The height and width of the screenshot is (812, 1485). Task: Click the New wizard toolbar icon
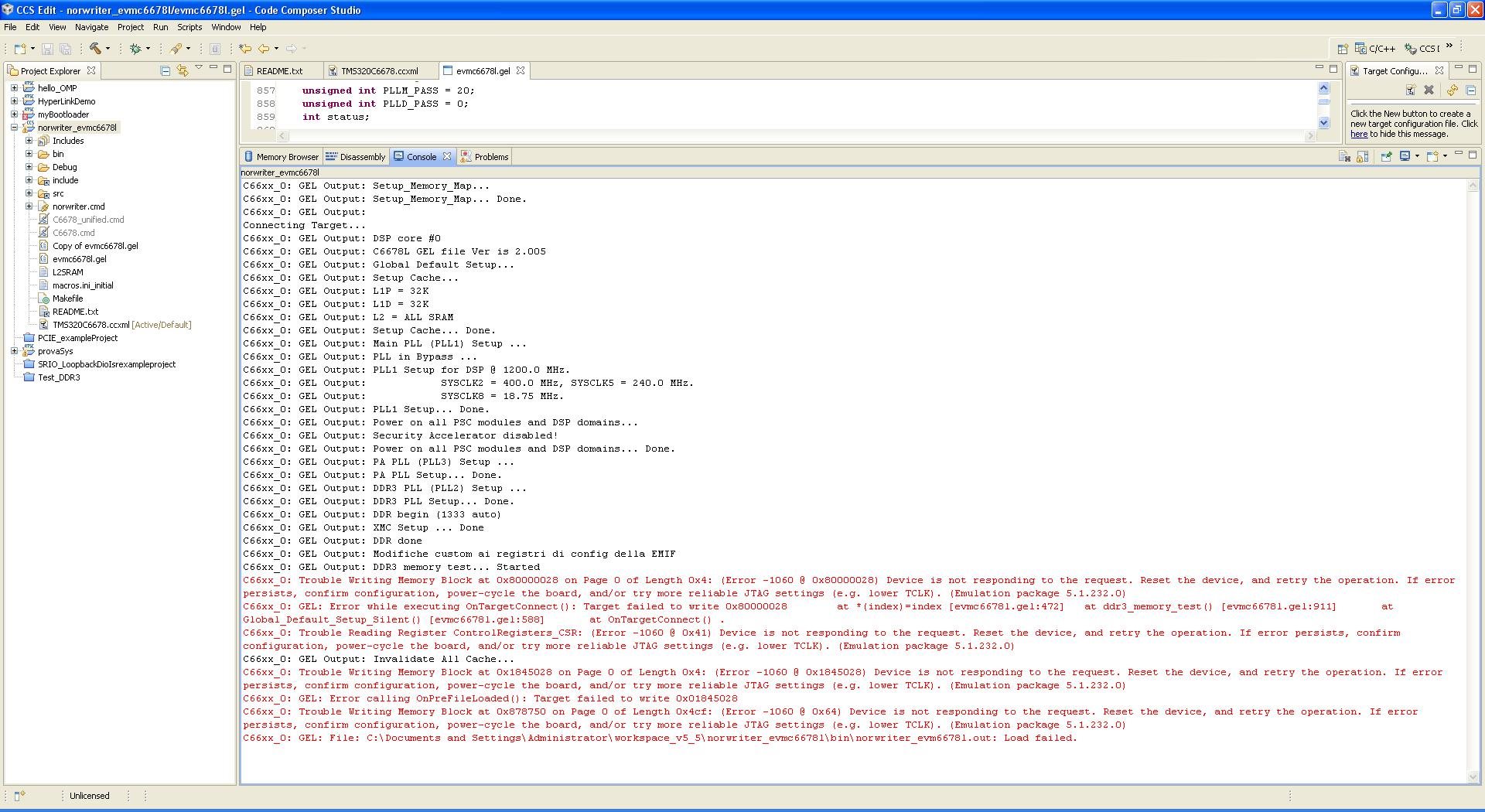click(x=20, y=49)
